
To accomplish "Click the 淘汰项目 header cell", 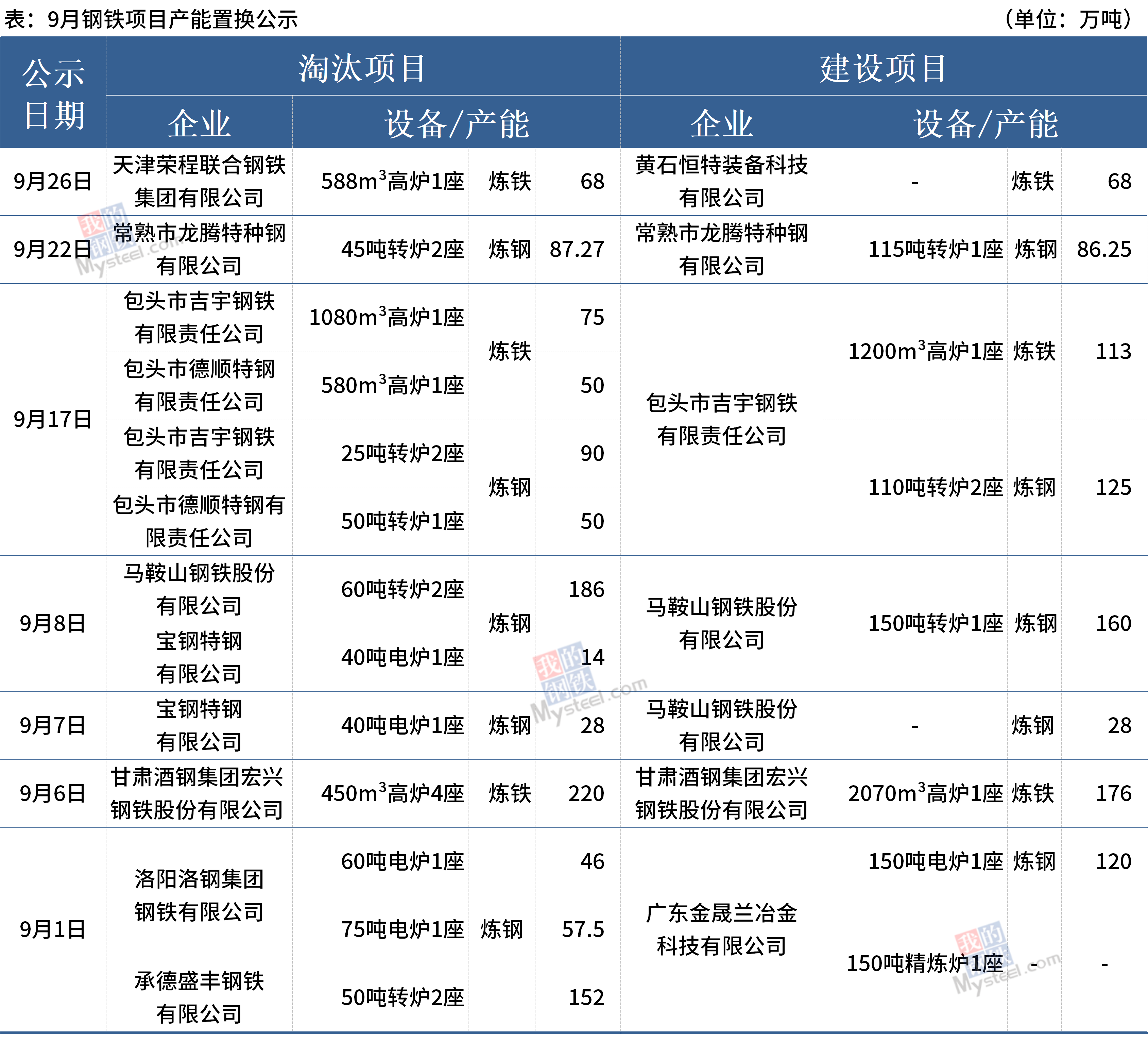I will coord(362,68).
